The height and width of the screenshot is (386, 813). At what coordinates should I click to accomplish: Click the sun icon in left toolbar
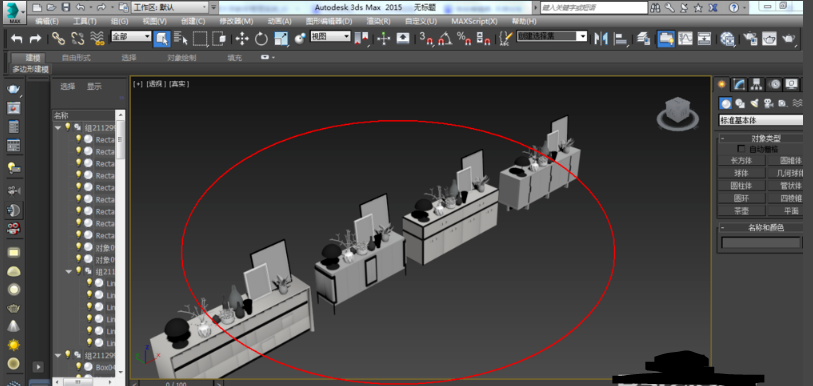pyautogui.click(x=14, y=344)
